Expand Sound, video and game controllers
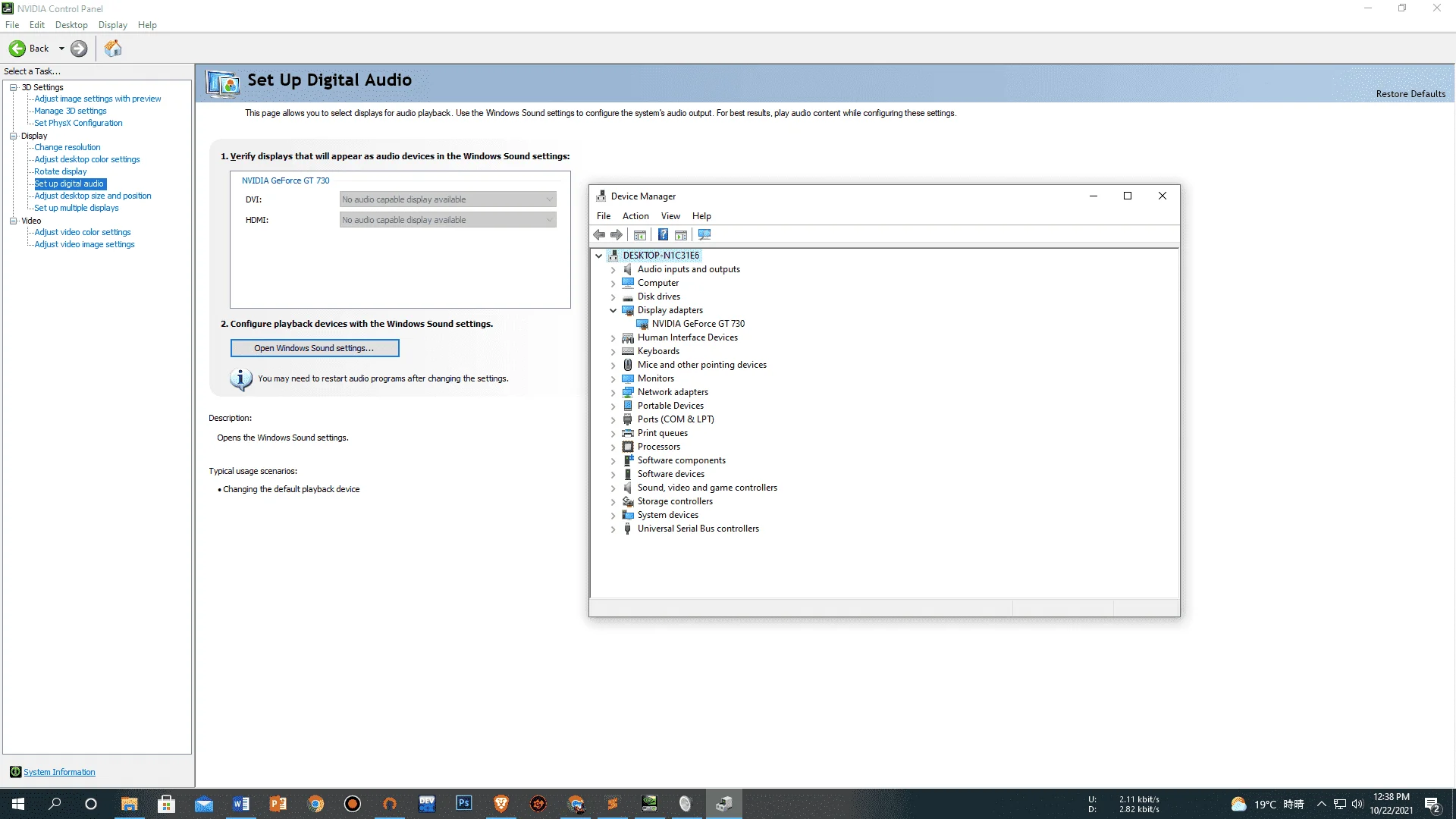The image size is (1456, 819). 613,488
